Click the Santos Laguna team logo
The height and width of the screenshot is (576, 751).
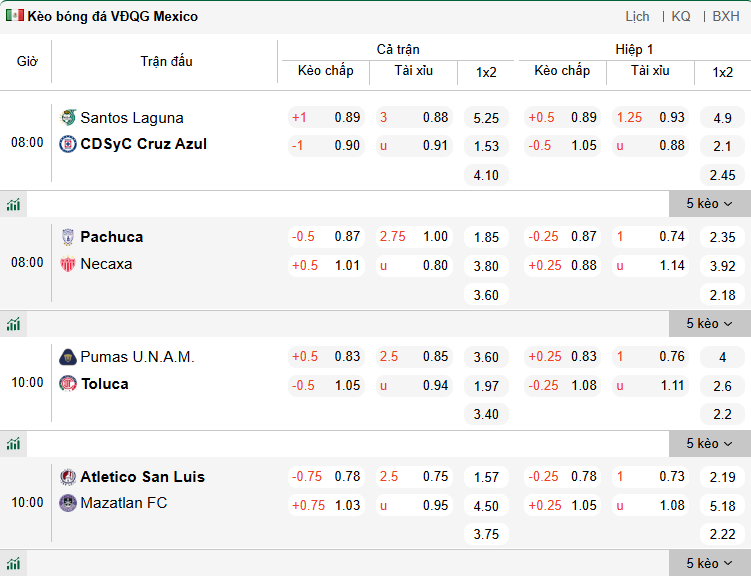point(68,117)
